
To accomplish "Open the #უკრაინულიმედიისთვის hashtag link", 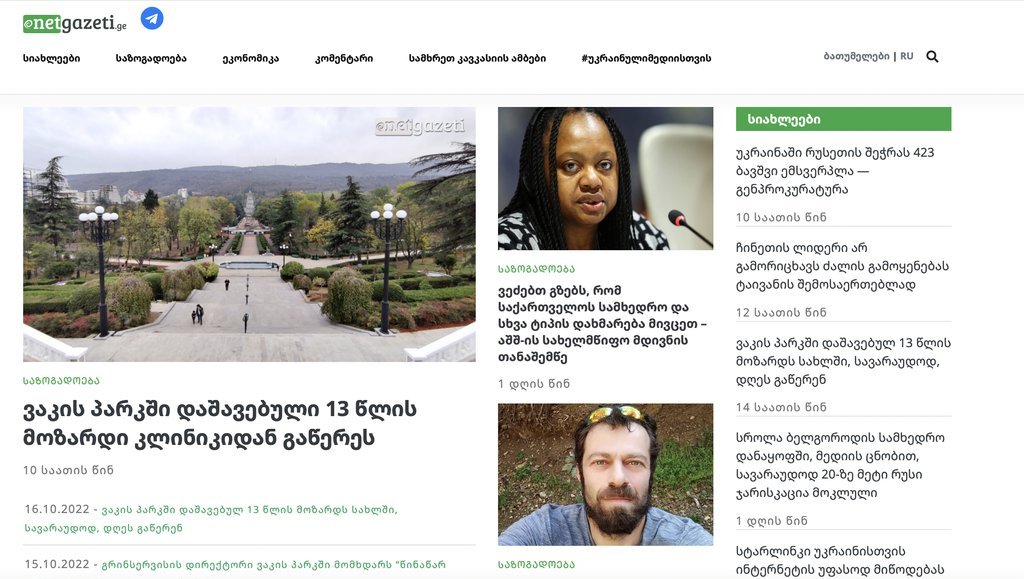I will pos(647,58).
